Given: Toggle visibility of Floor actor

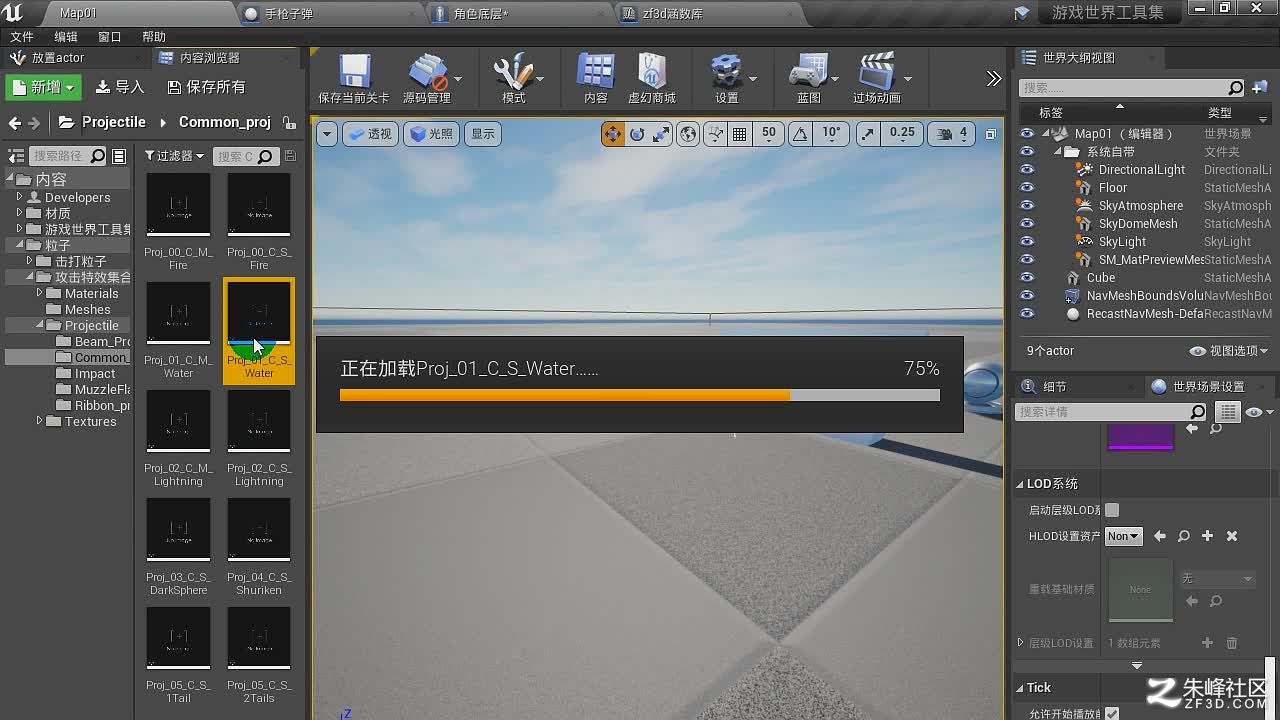Looking at the screenshot, I should coord(1027,188).
